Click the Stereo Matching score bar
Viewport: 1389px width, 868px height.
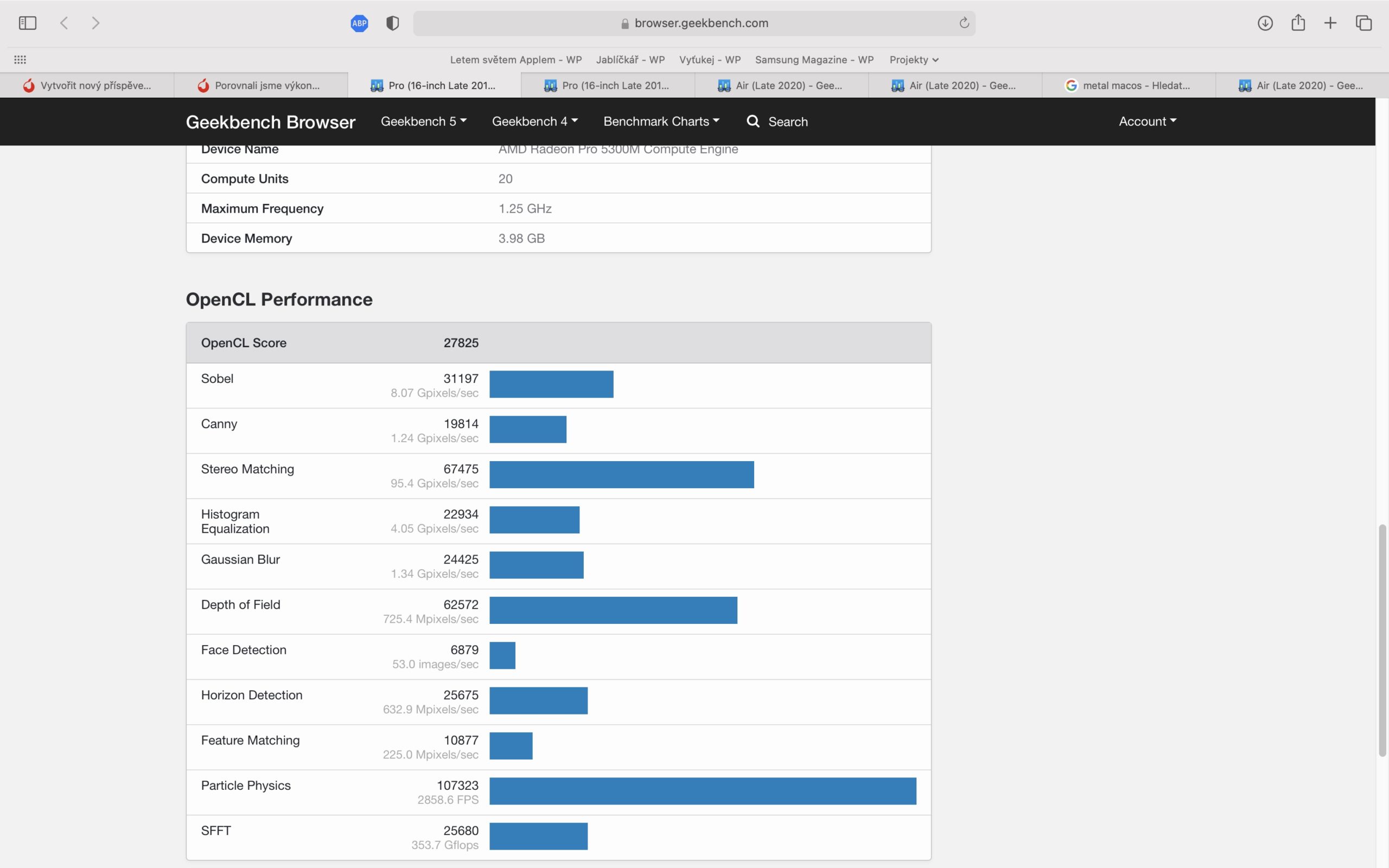click(622, 475)
